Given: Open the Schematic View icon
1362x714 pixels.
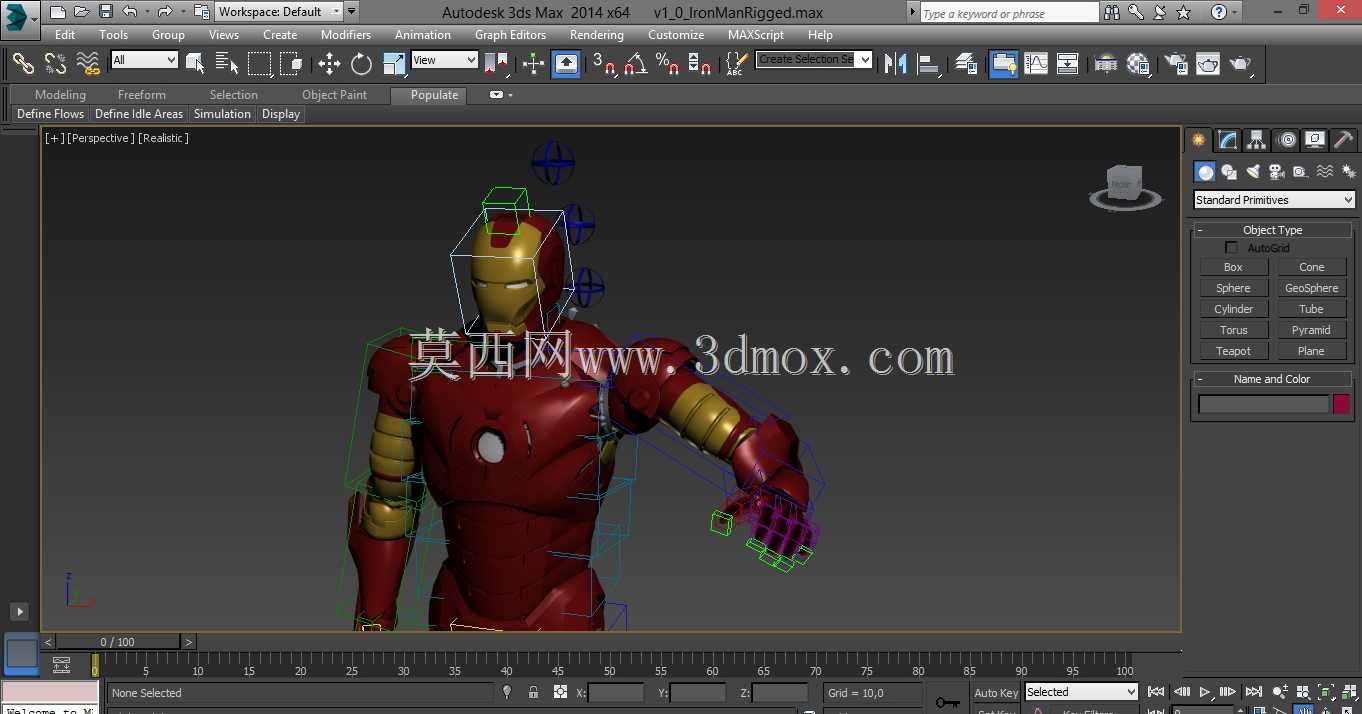Looking at the screenshot, I should (x=1068, y=64).
